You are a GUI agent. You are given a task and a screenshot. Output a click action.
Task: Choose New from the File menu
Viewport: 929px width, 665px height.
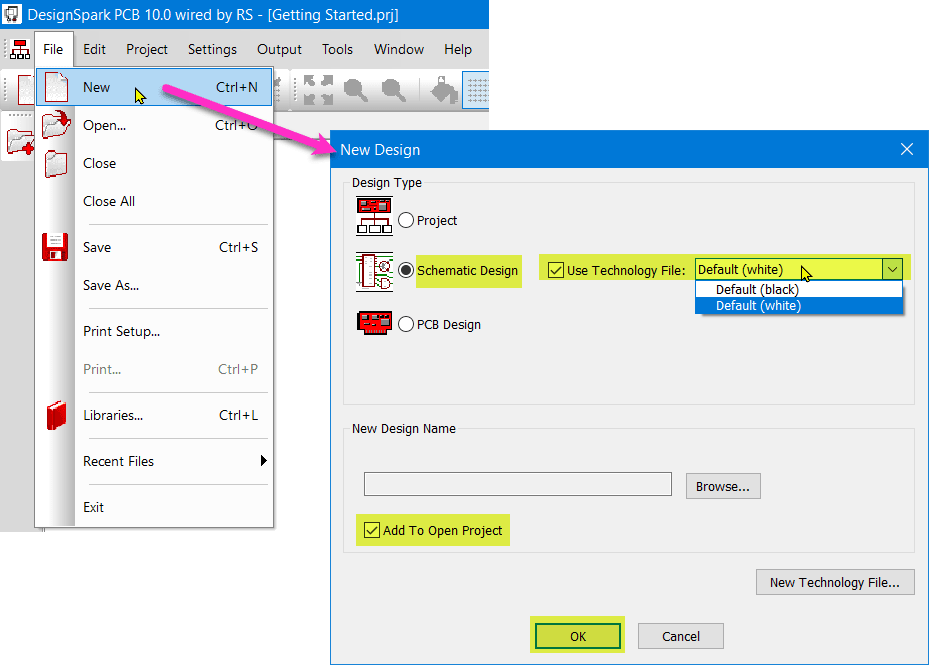tap(154, 87)
